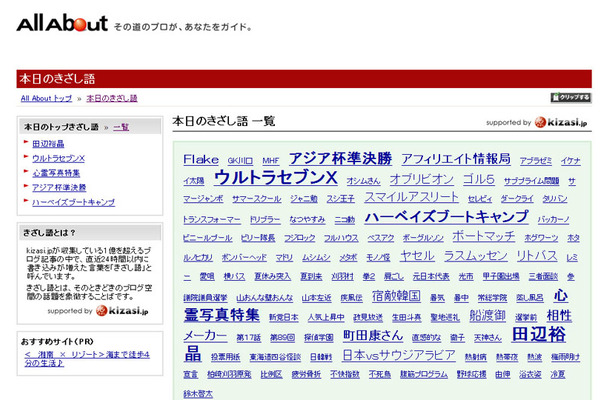The height and width of the screenshot is (400, 610).
Task: Open kizasi.jp logo beside the list heading
Action: coord(561,122)
